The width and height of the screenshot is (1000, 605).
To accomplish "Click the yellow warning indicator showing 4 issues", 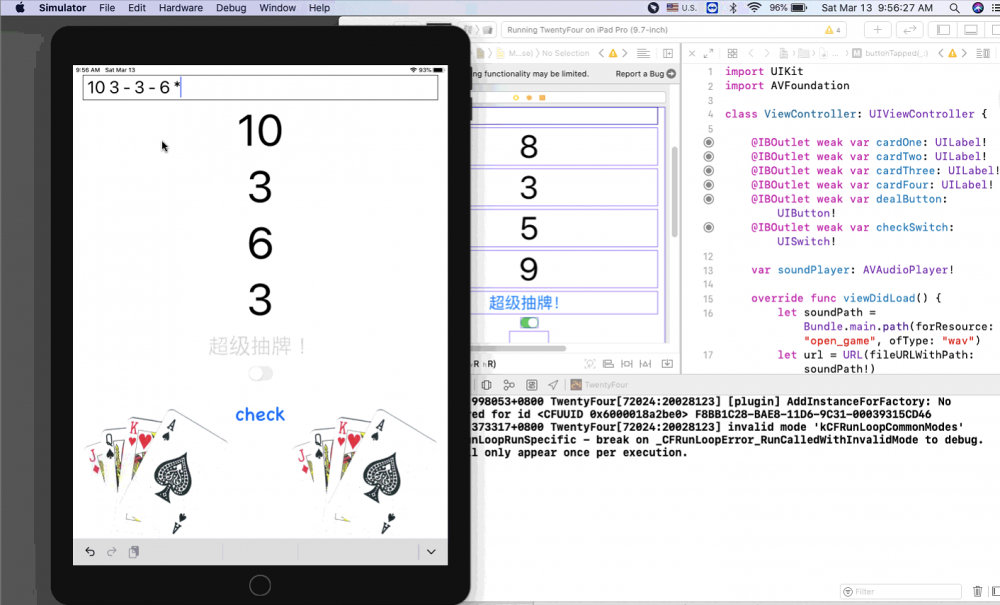I will (832, 30).
